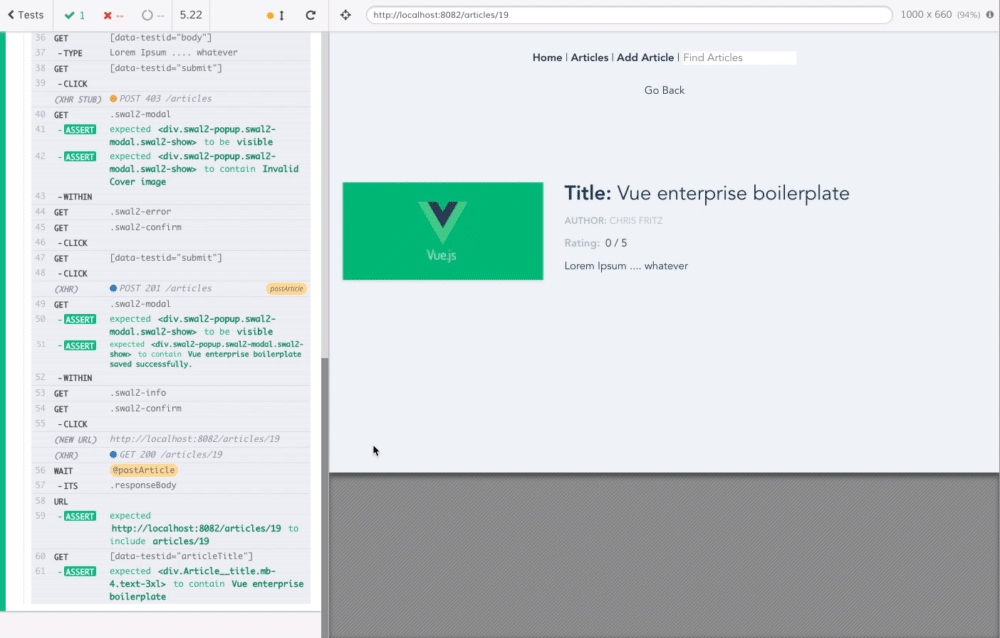Click the @postArticle alias in WAIT command
Image resolution: width=1000 pixels, height=638 pixels.
[x=143, y=470]
